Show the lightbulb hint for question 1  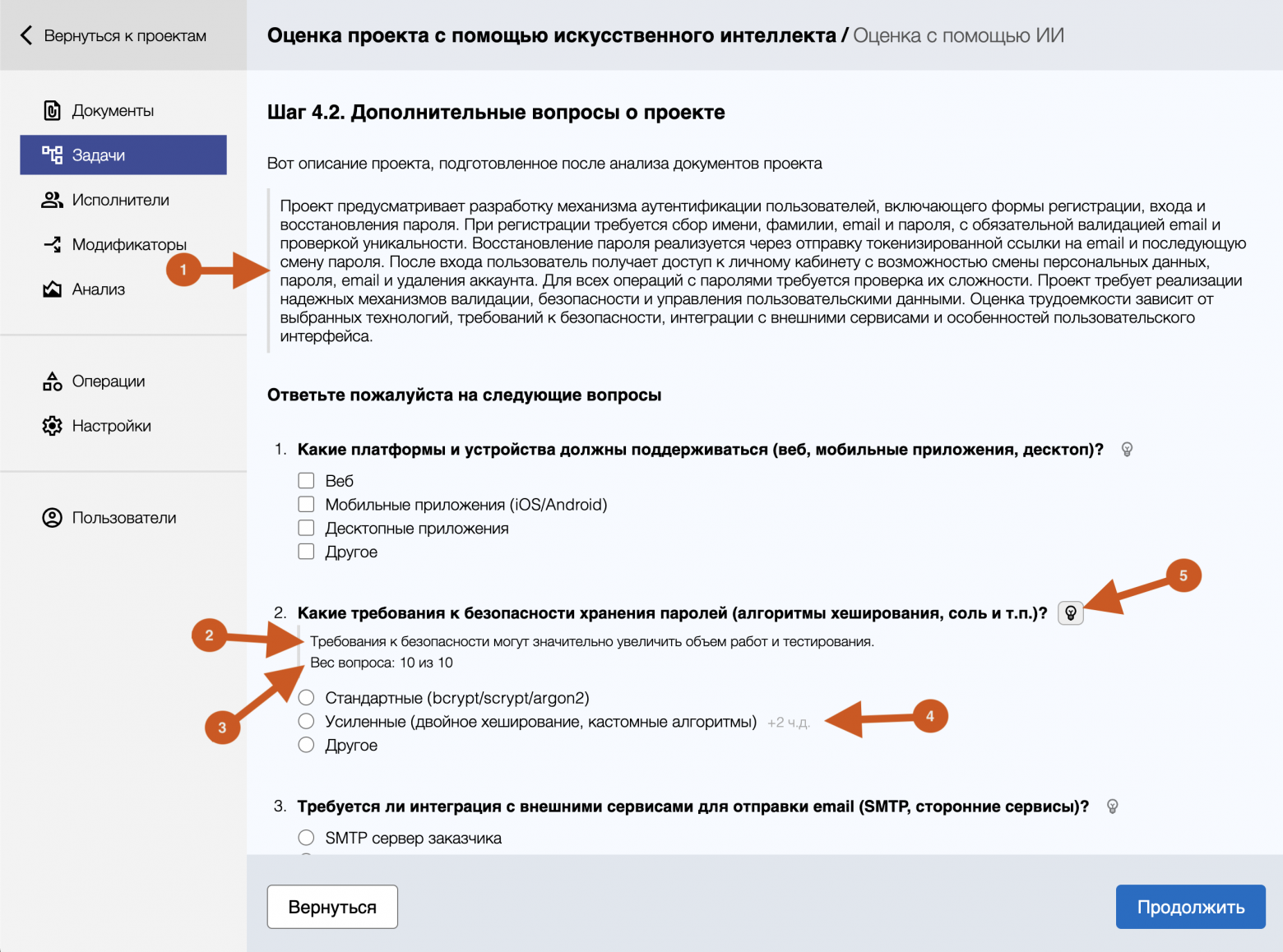click(x=1127, y=450)
